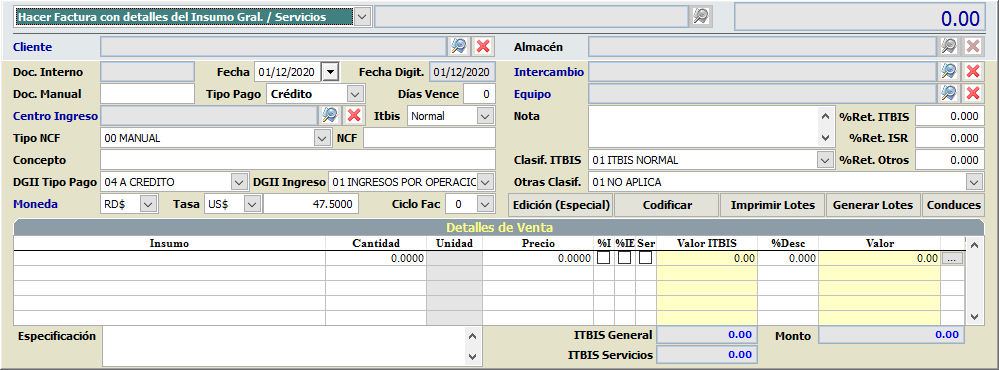Open the Moneda RD$ dropdown
The width and height of the screenshot is (999, 370).
148,204
